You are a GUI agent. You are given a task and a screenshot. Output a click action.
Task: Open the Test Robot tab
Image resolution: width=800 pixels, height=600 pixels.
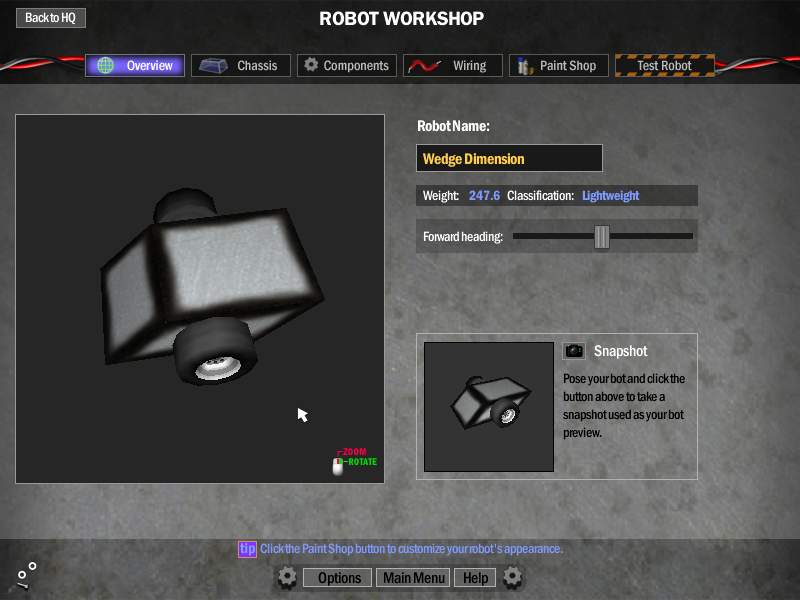click(x=665, y=66)
